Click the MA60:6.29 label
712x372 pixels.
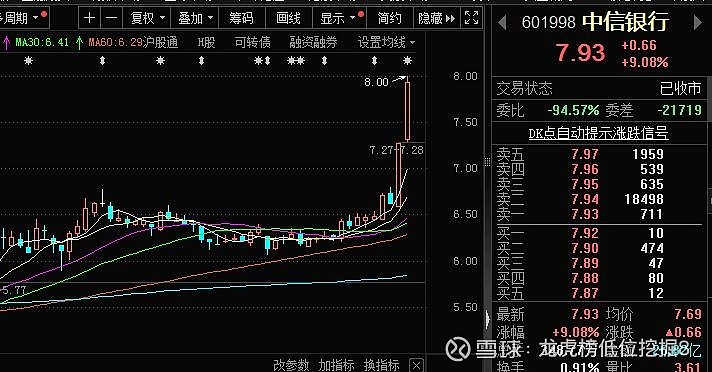(115, 43)
